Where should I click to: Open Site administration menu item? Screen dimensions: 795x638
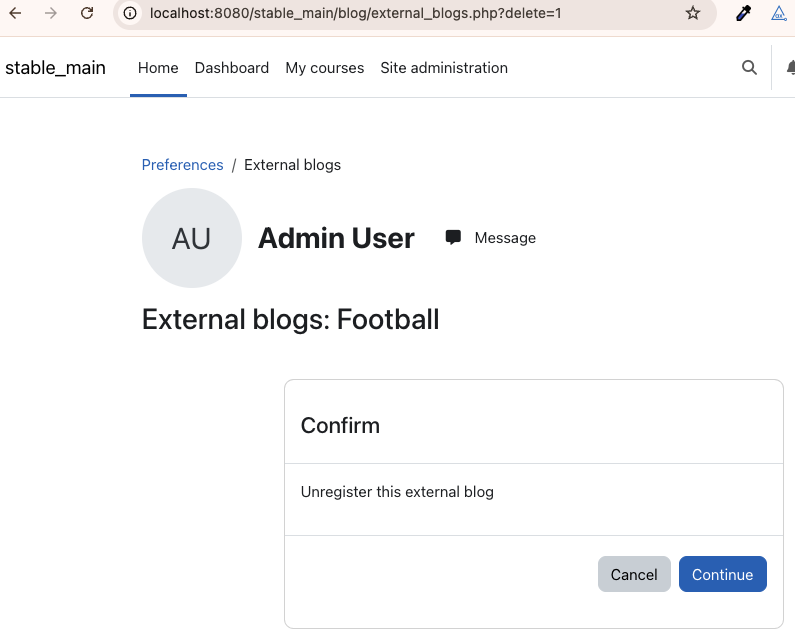pos(444,68)
